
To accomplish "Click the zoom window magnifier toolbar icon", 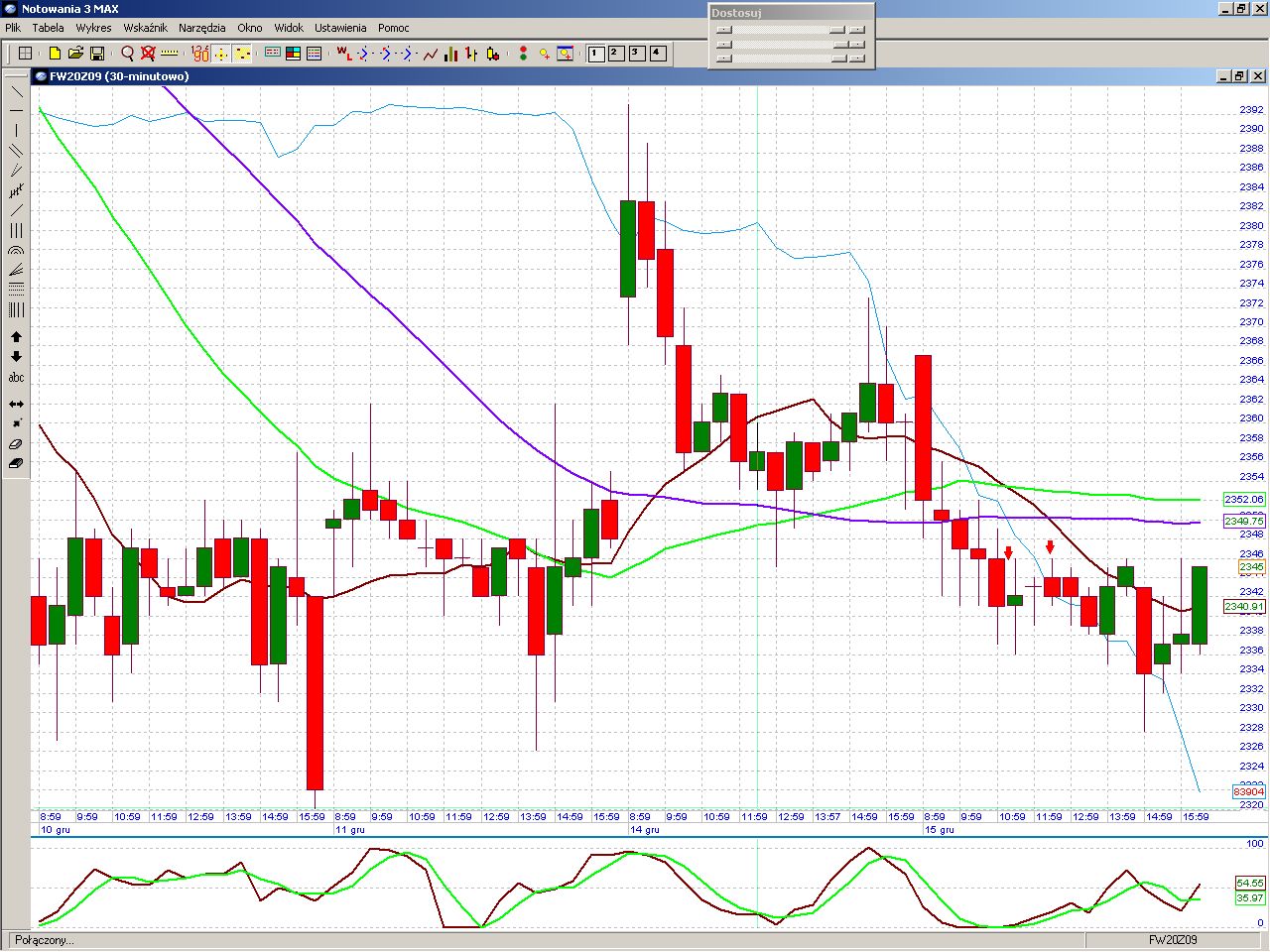I will point(566,54).
